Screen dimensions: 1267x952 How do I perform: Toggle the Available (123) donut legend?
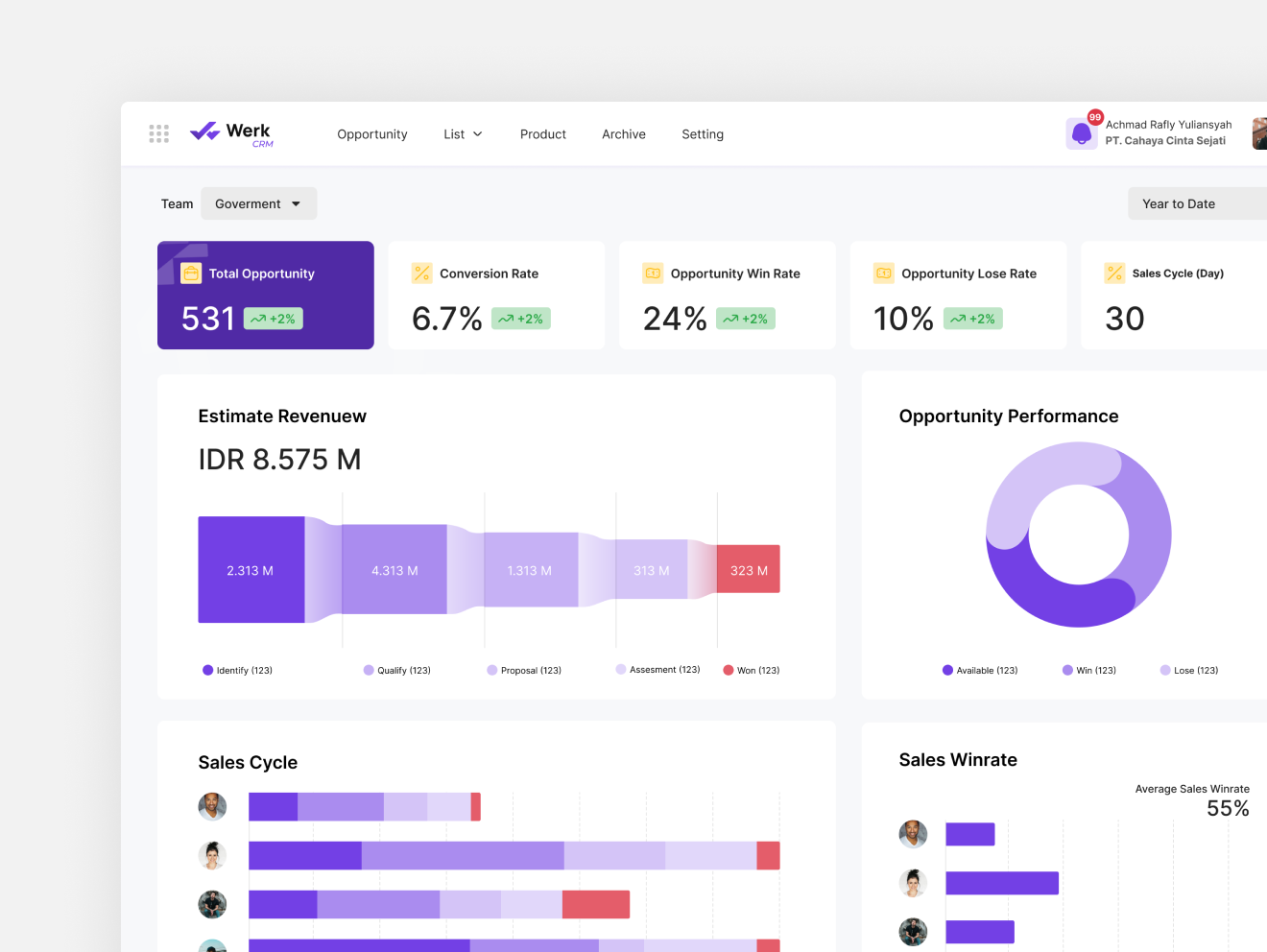(x=980, y=671)
